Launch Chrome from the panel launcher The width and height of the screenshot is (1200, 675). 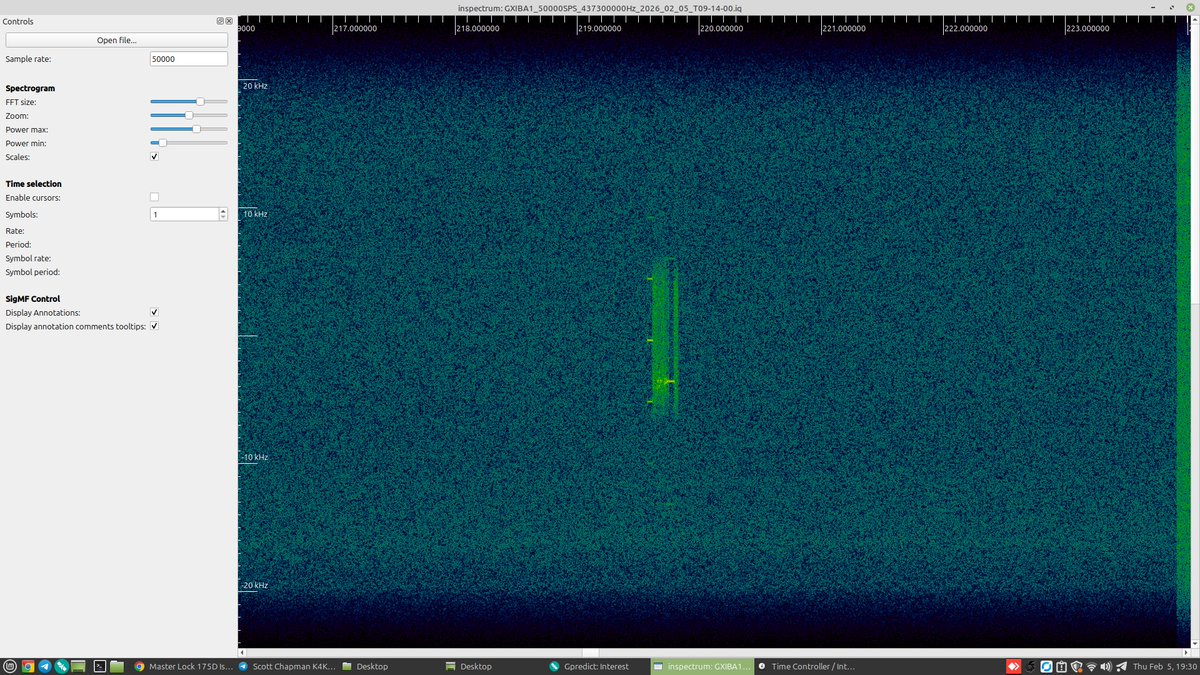28,666
